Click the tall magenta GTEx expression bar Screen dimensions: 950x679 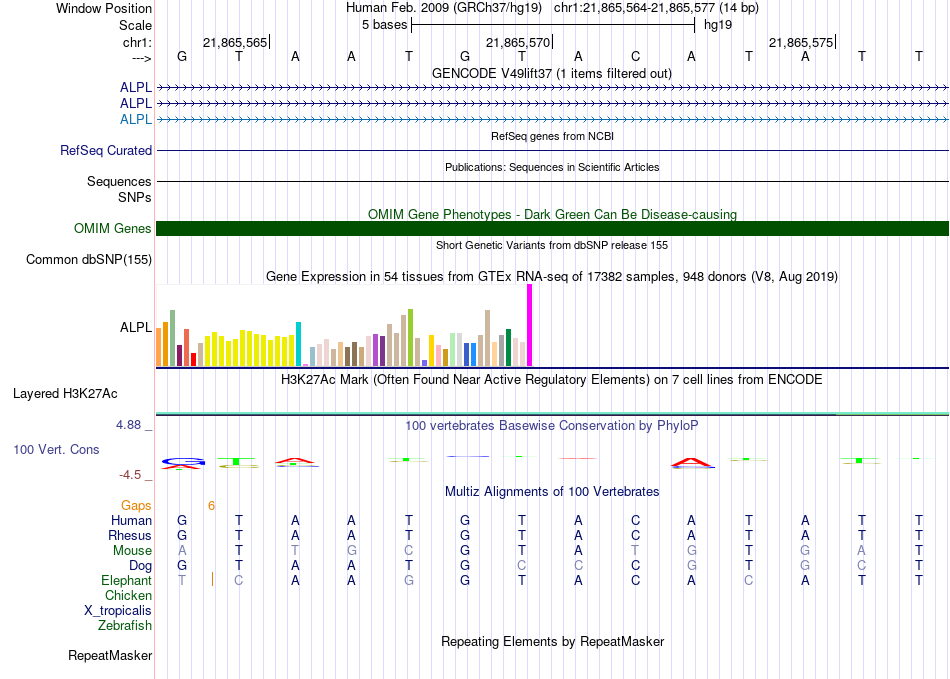click(x=530, y=325)
